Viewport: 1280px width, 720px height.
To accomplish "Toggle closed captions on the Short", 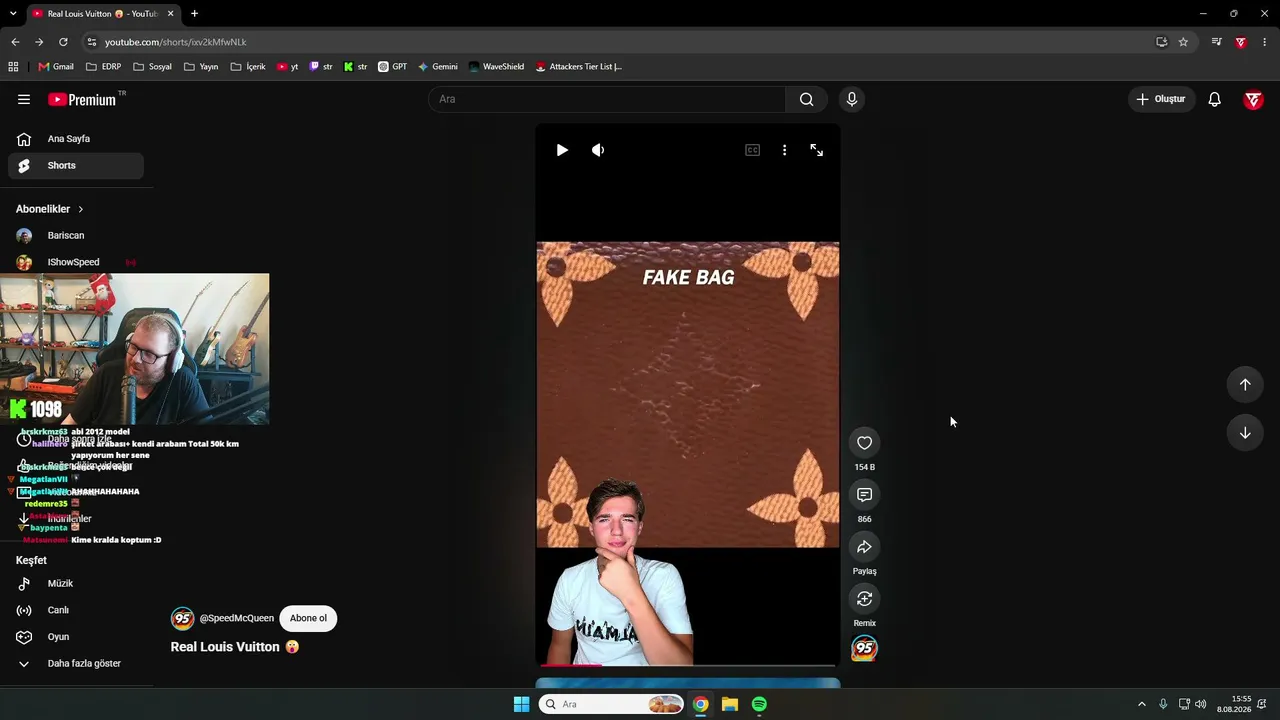I will [x=752, y=150].
